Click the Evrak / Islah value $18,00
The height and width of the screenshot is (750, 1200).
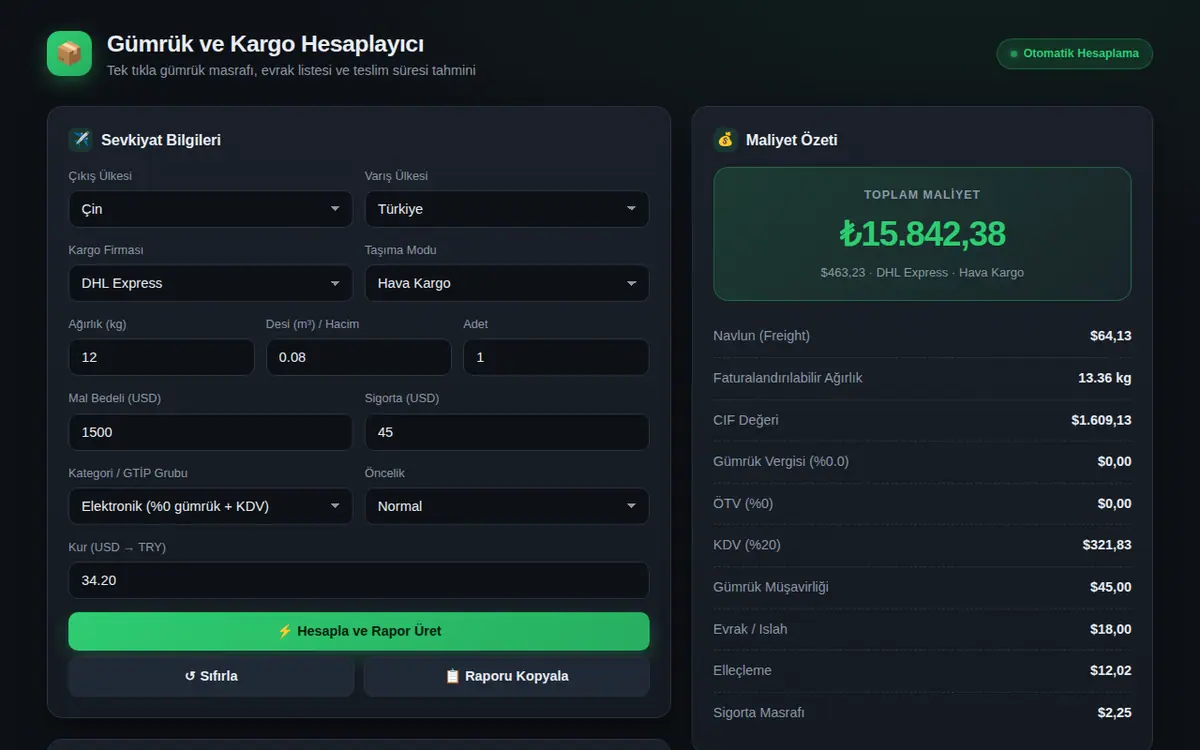point(1111,629)
